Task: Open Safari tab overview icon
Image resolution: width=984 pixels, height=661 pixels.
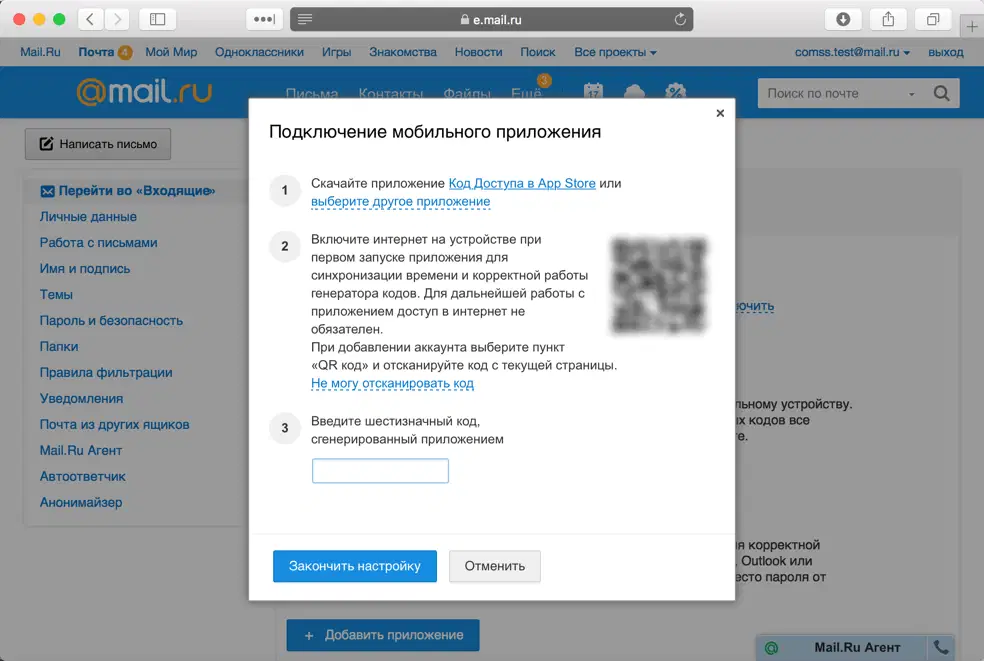Action: tap(932, 19)
